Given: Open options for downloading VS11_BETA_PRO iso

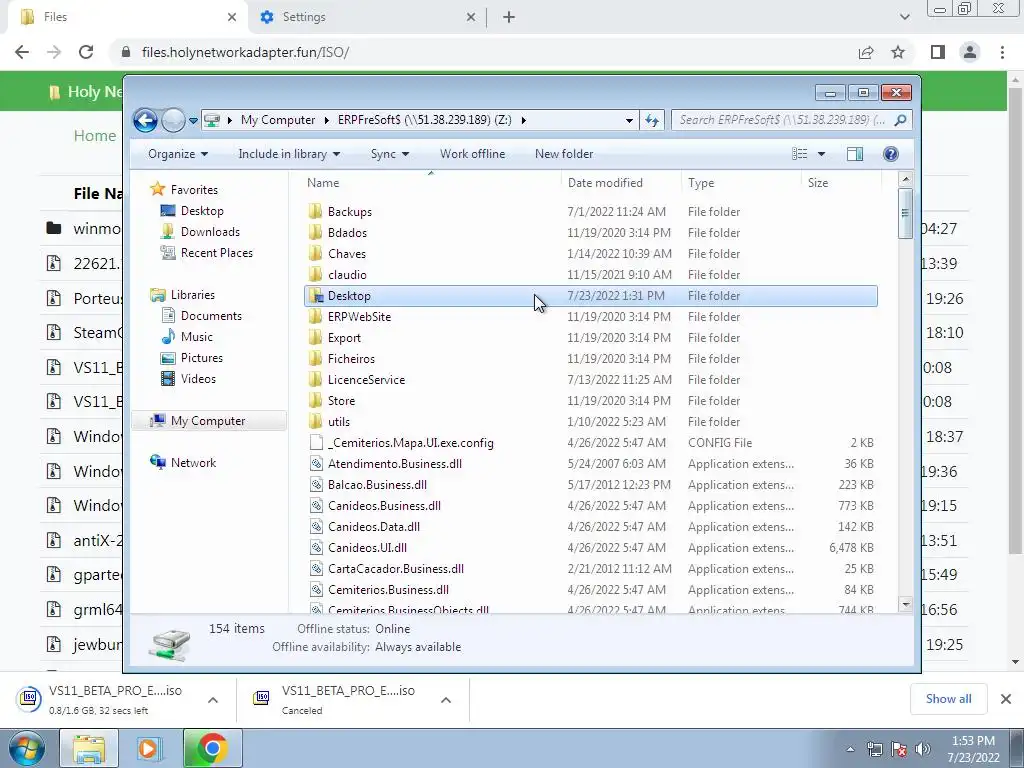Looking at the screenshot, I should [x=213, y=700].
